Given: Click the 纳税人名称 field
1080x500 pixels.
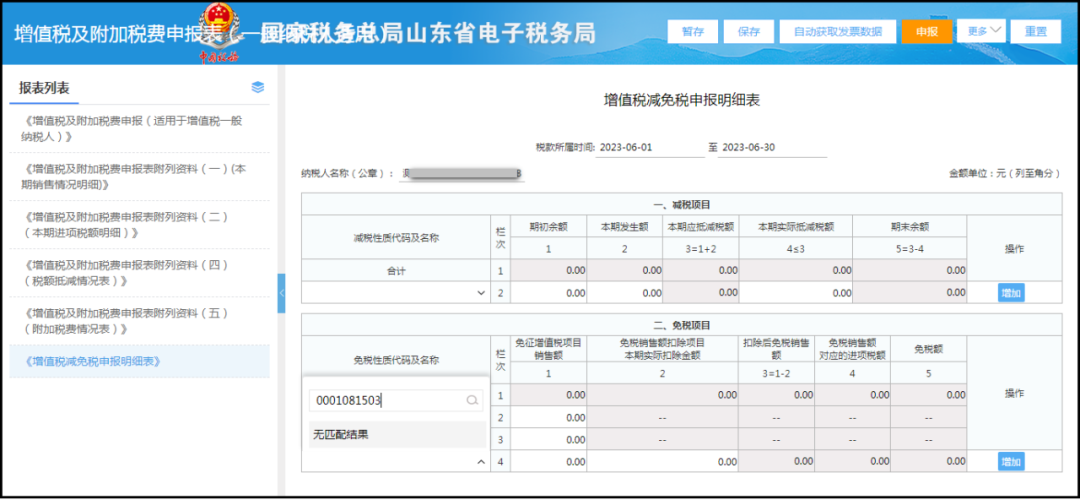Looking at the screenshot, I should click(x=461, y=174).
